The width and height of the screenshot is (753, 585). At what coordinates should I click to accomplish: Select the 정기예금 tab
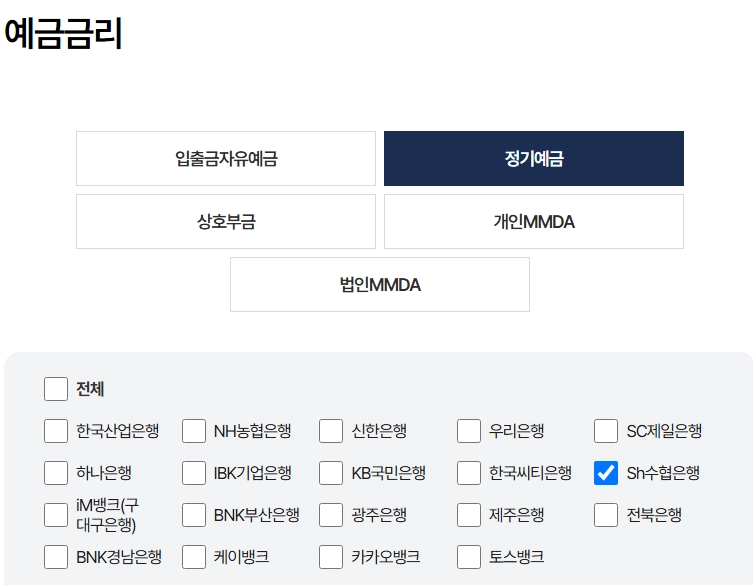[x=534, y=158]
